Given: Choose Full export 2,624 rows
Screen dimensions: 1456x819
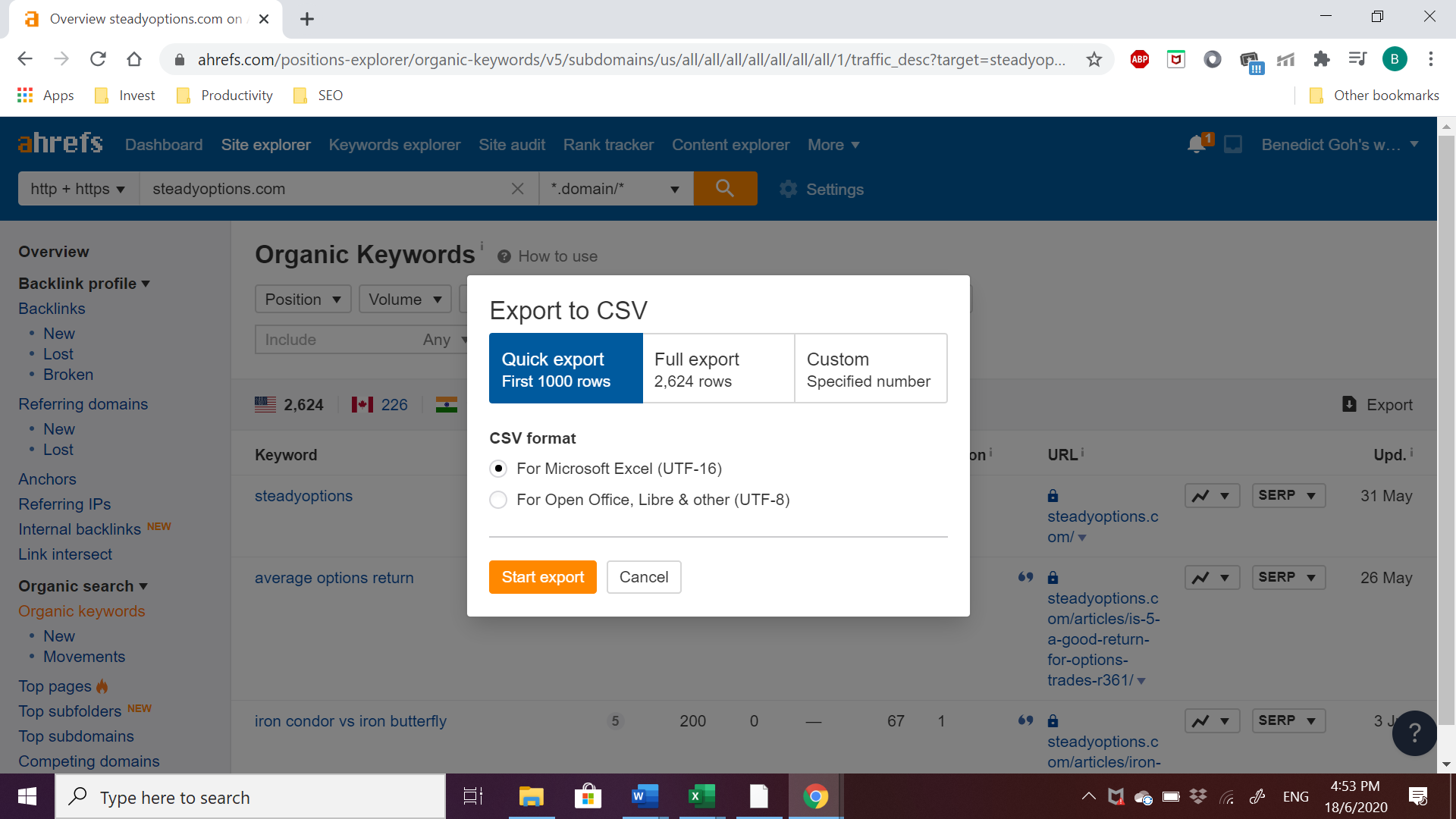Looking at the screenshot, I should click(718, 369).
